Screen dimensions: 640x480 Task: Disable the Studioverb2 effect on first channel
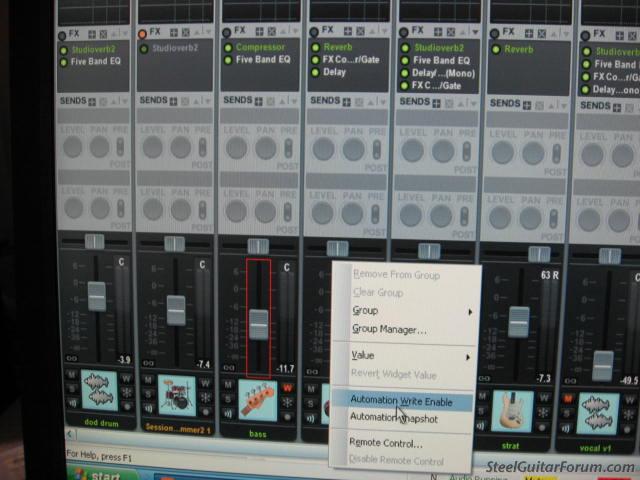coord(63,48)
